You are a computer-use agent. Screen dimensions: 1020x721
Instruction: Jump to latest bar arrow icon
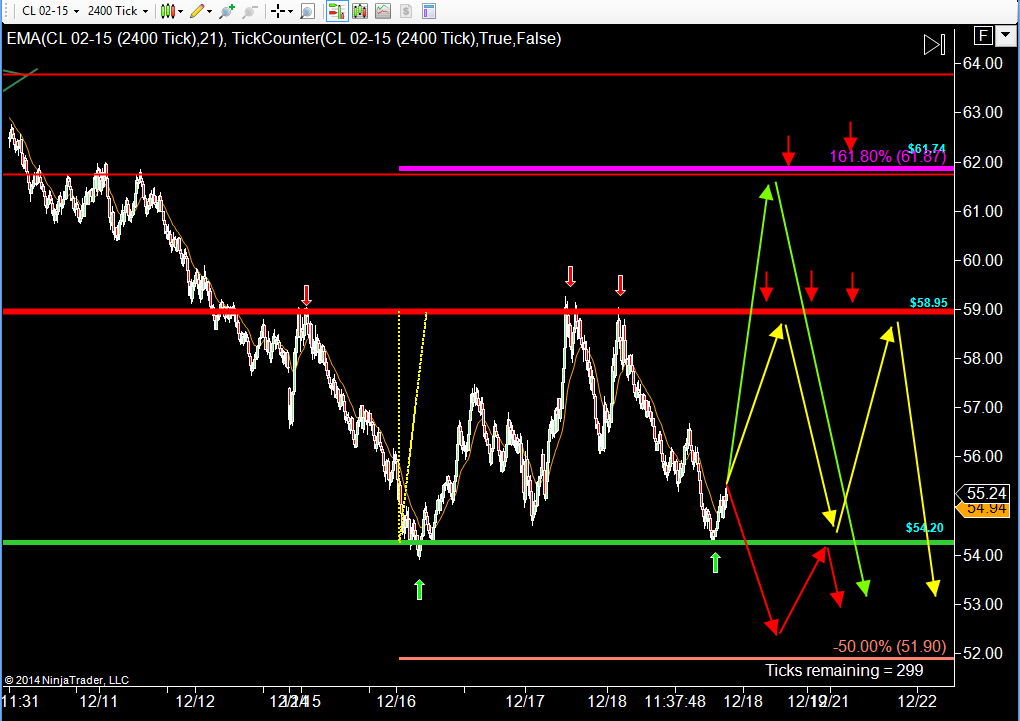coord(934,44)
